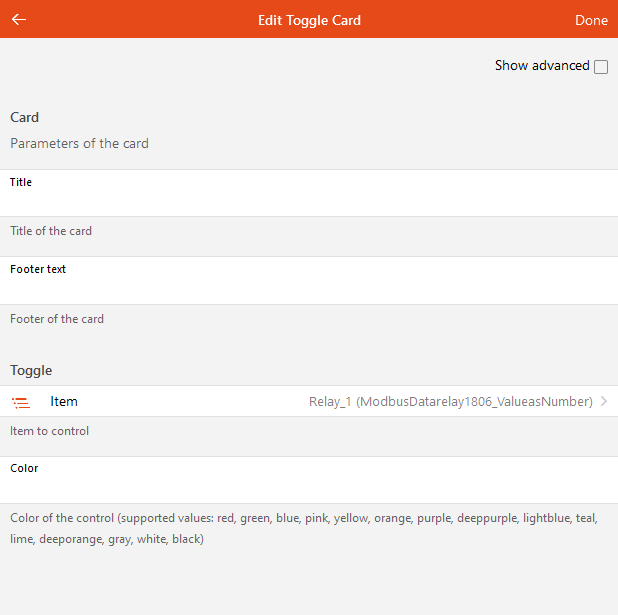Focus the Footer text input field

point(309,289)
